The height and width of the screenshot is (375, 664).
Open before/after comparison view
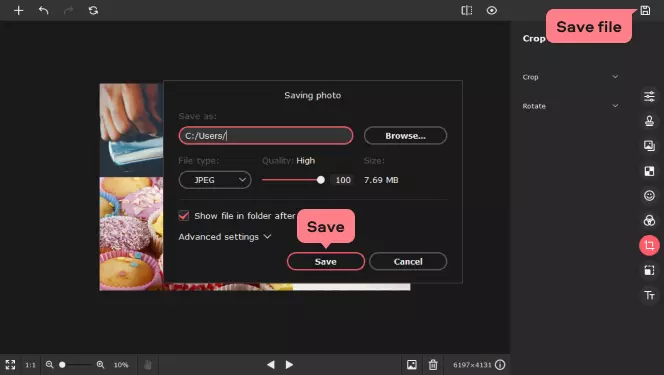coord(467,11)
